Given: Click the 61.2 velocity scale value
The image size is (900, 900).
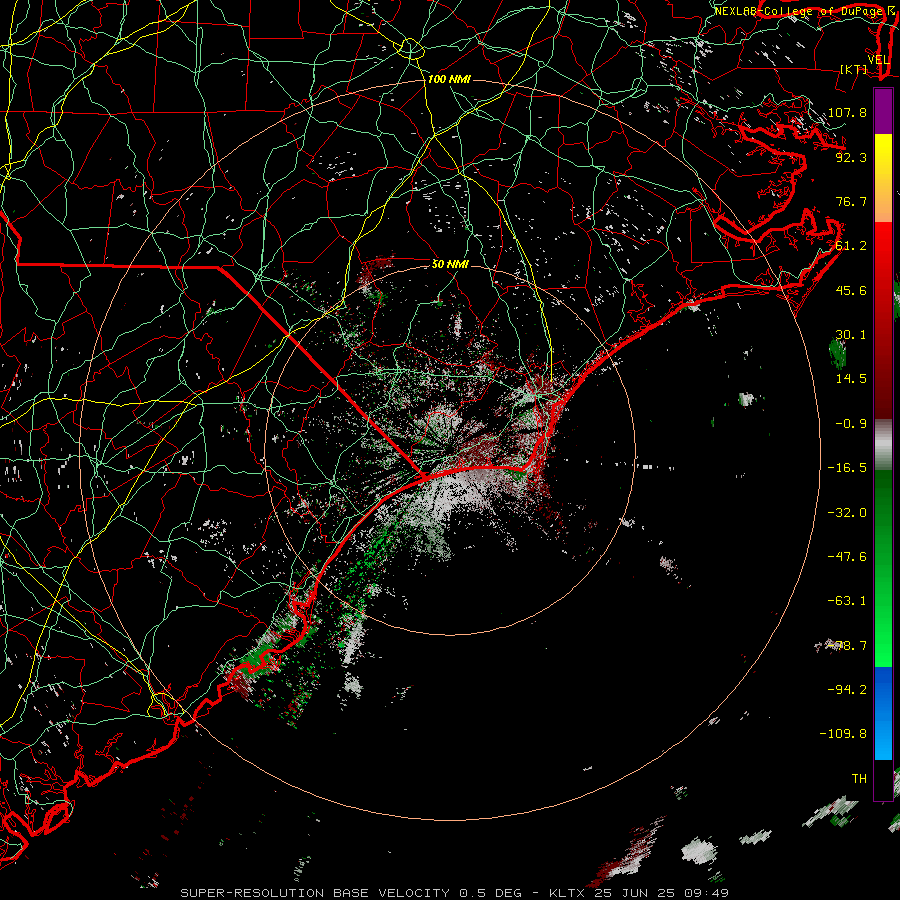Looking at the screenshot, I should click(x=851, y=246).
